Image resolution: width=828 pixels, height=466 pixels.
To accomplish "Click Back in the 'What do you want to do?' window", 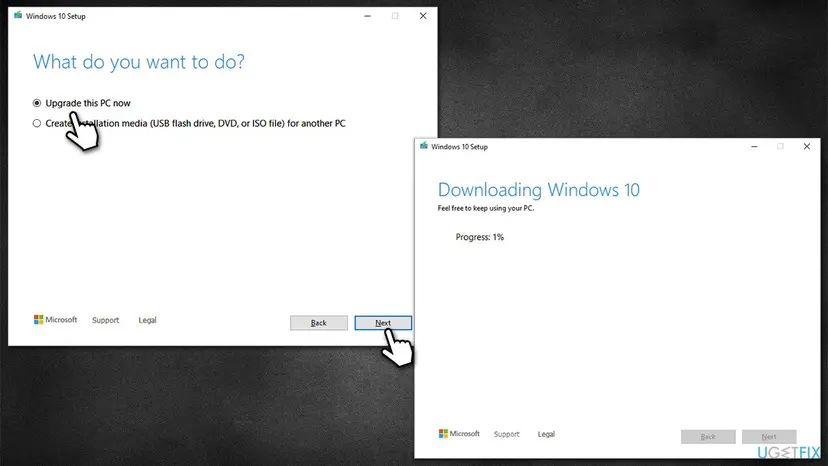I will click(318, 323).
